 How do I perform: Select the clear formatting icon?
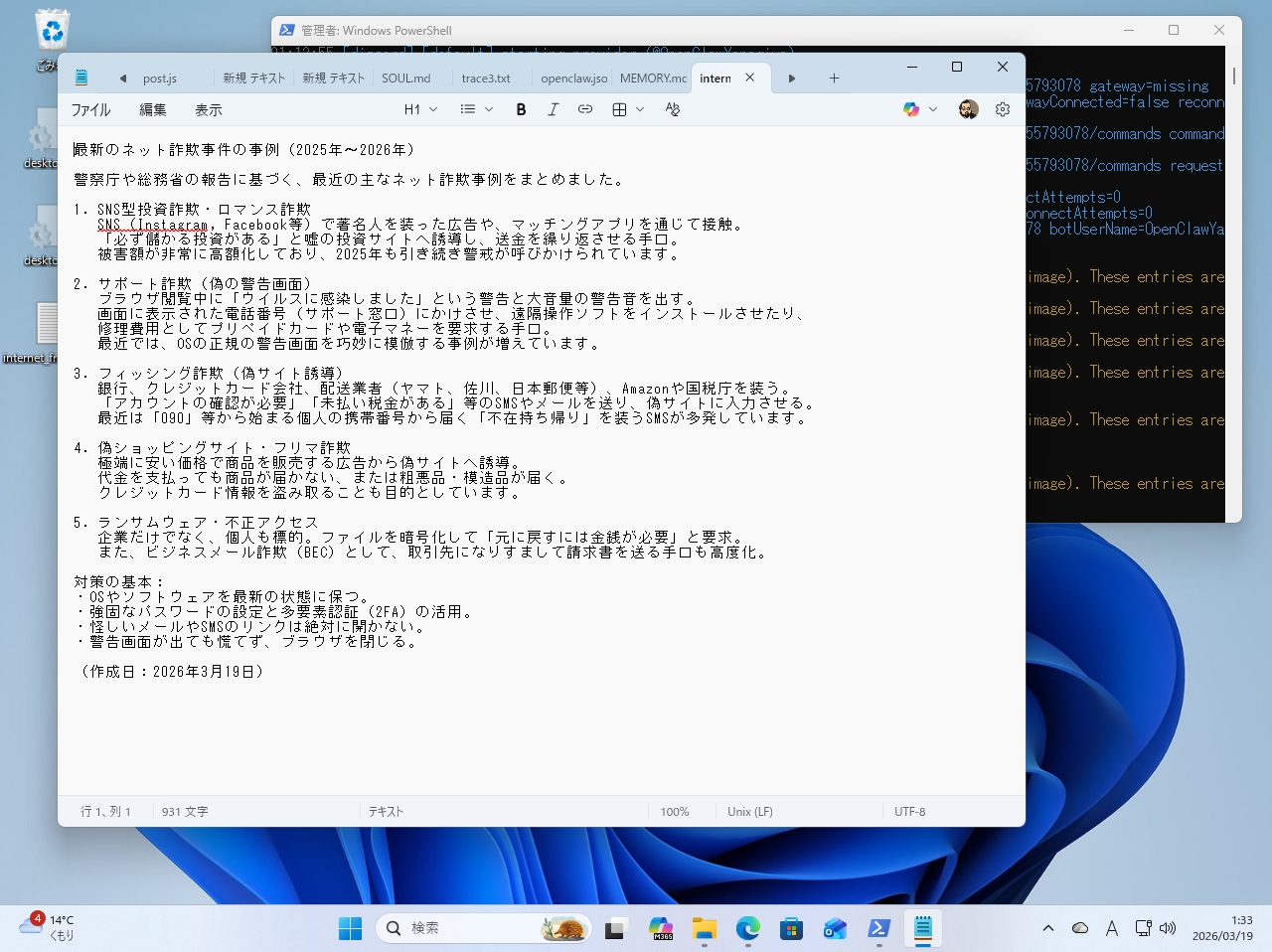673,109
